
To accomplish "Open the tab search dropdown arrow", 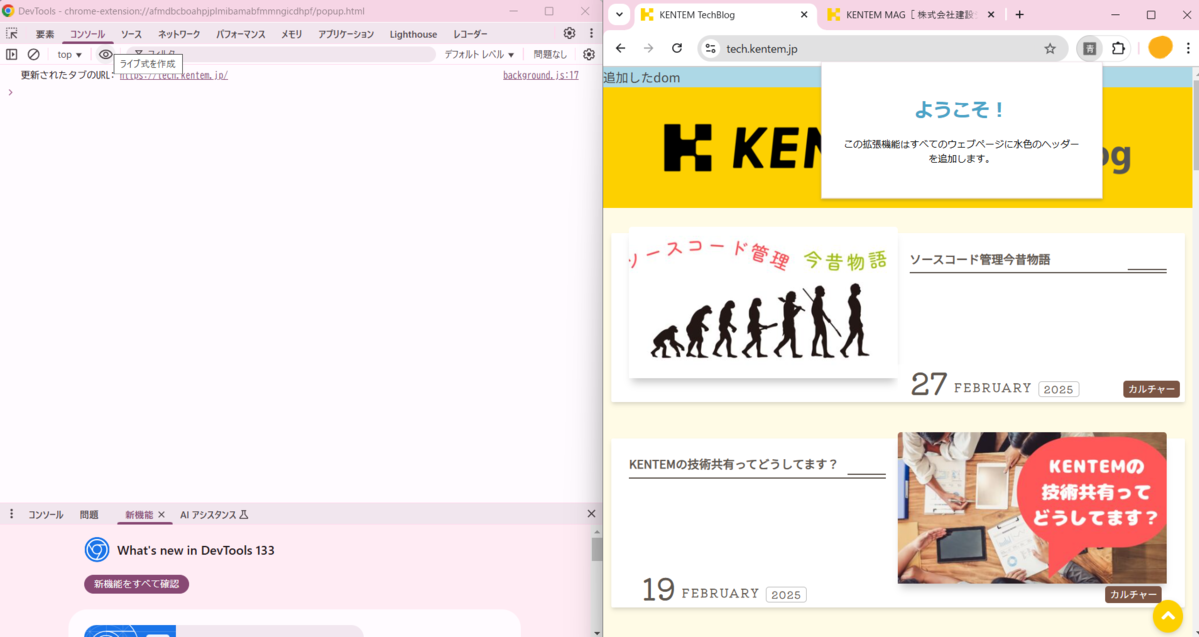I will point(619,15).
